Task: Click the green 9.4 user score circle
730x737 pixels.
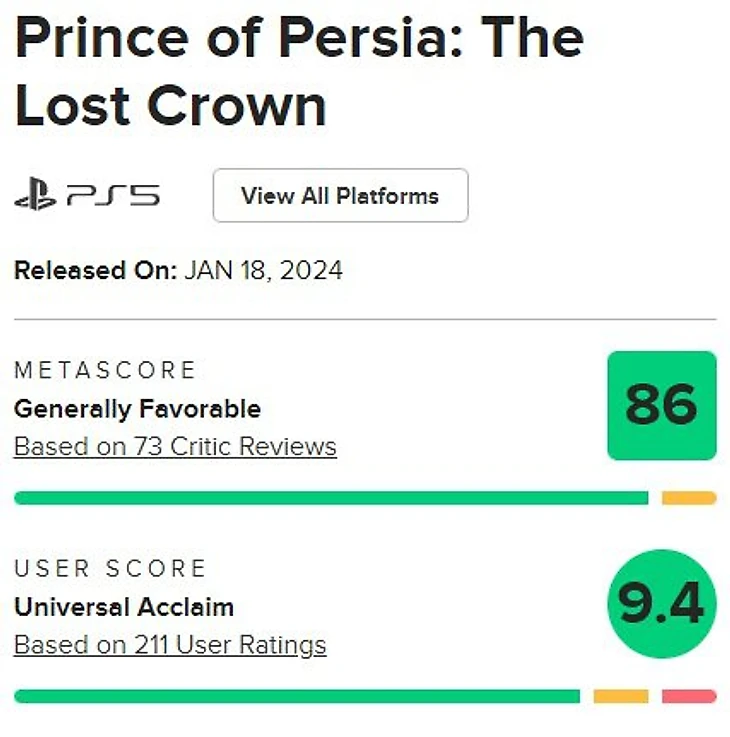Action: tap(661, 604)
